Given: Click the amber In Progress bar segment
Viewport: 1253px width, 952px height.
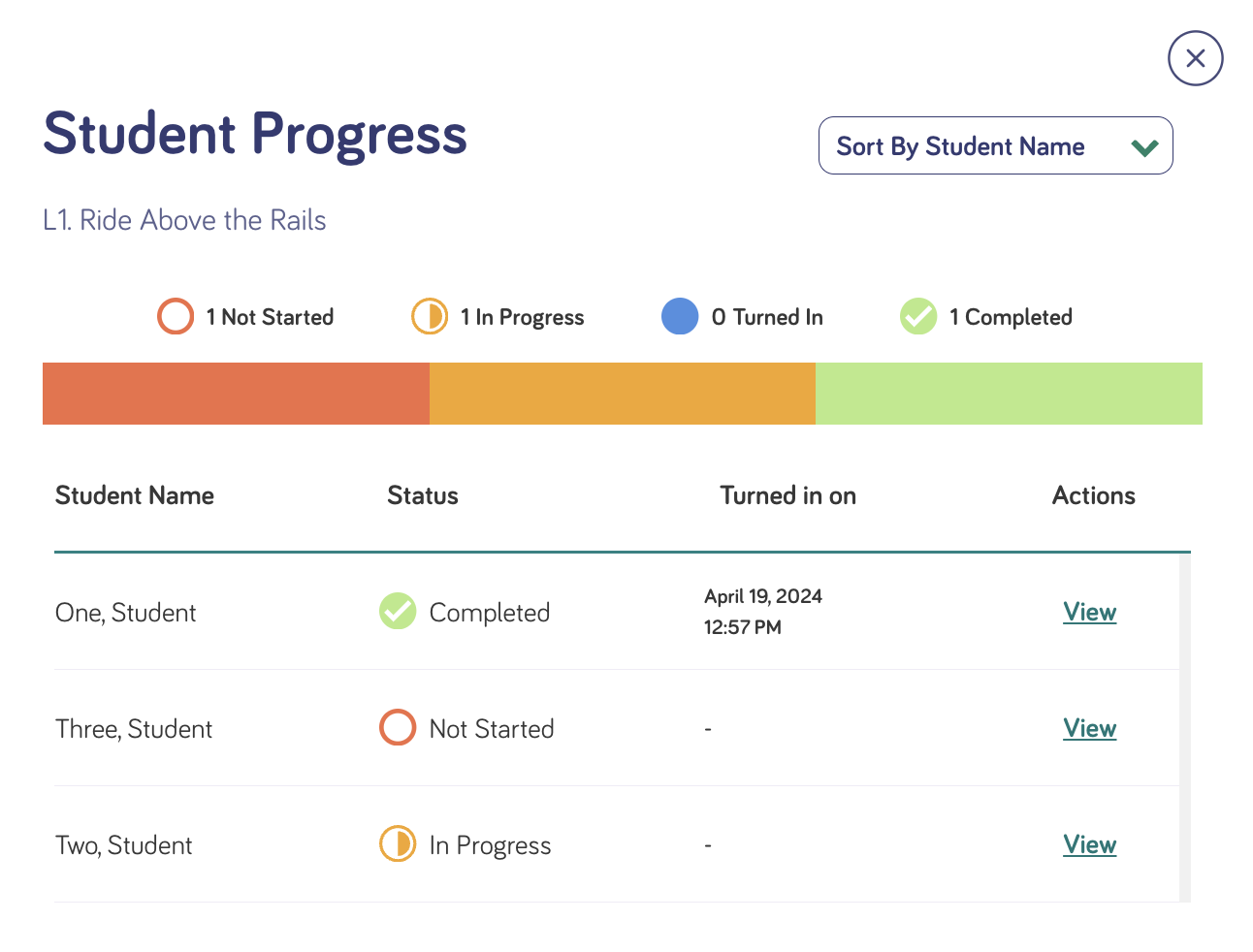Looking at the screenshot, I should pyautogui.click(x=623, y=394).
